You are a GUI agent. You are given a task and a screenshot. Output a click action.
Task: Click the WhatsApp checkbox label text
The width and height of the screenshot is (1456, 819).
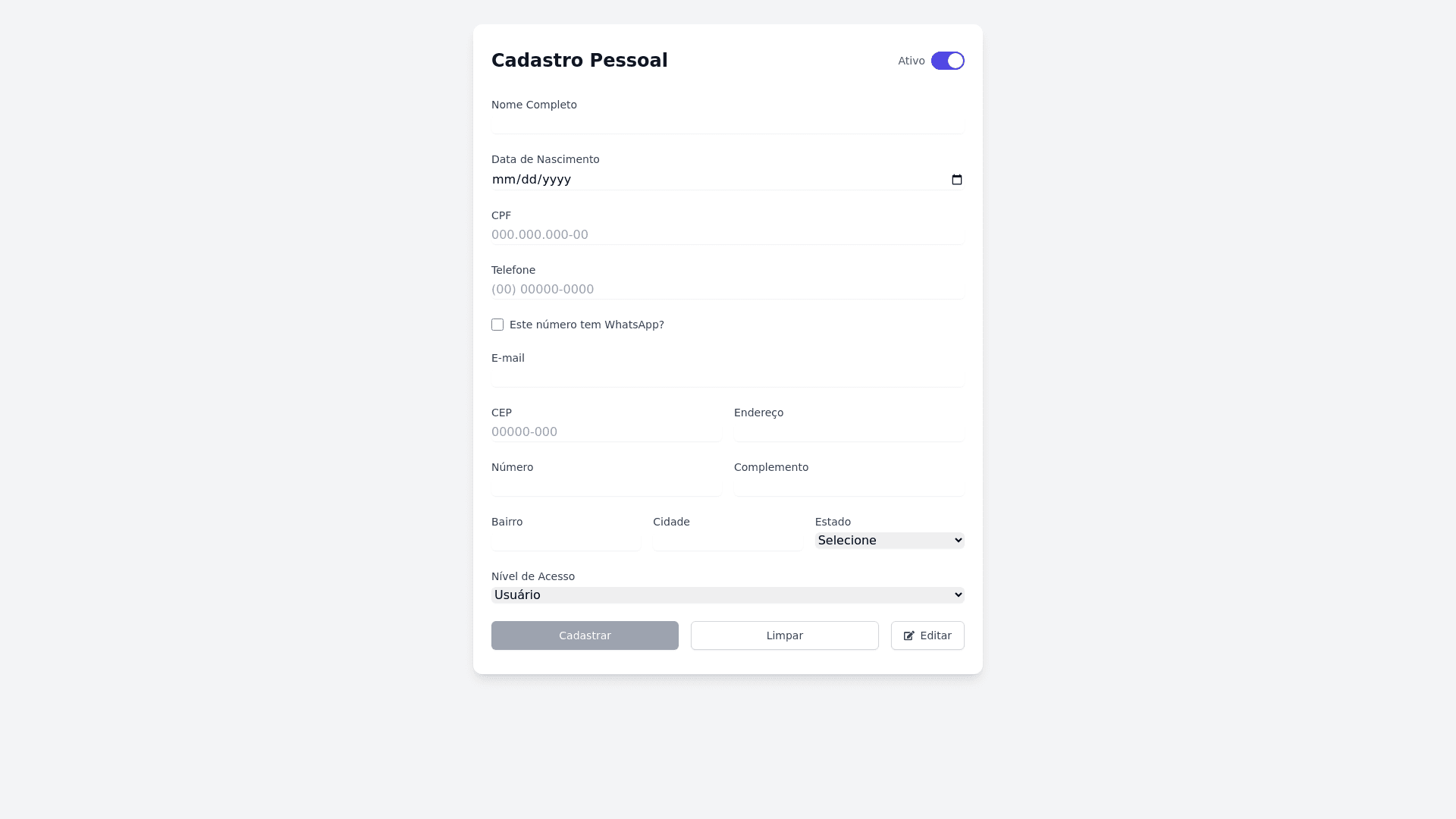pyautogui.click(x=586, y=325)
